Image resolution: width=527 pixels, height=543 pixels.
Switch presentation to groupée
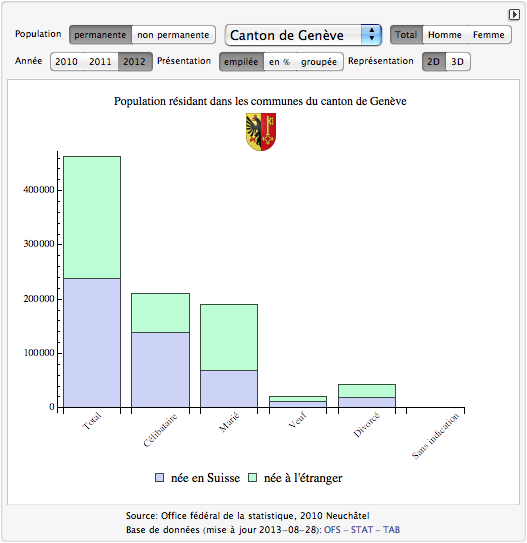[319, 62]
